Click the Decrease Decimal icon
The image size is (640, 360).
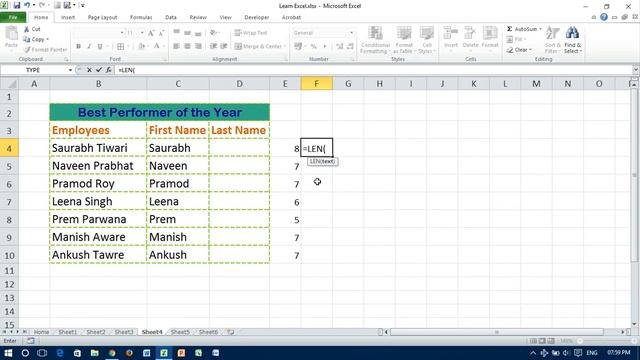point(350,47)
